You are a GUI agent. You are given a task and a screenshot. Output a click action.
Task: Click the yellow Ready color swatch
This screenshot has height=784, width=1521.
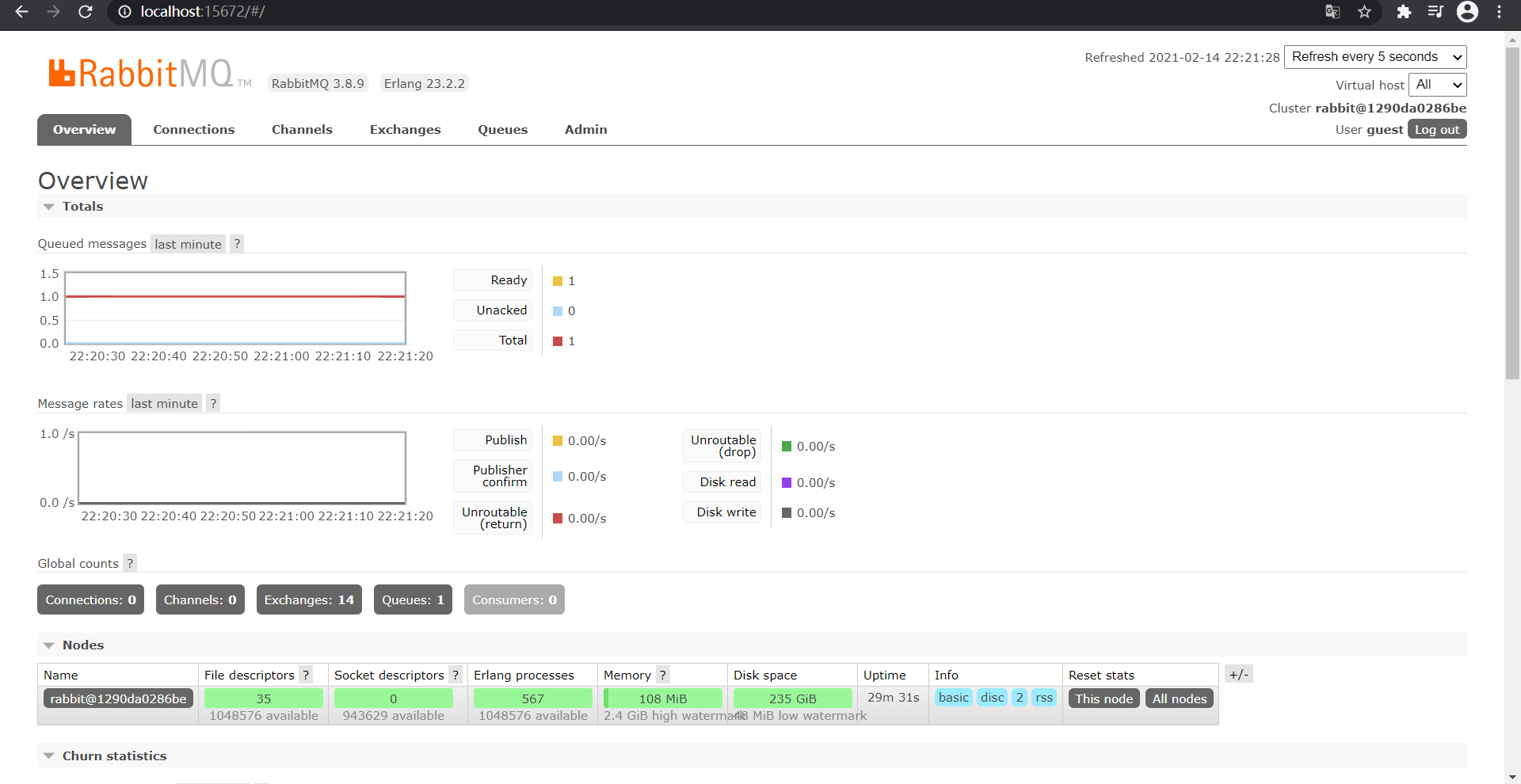(x=558, y=281)
